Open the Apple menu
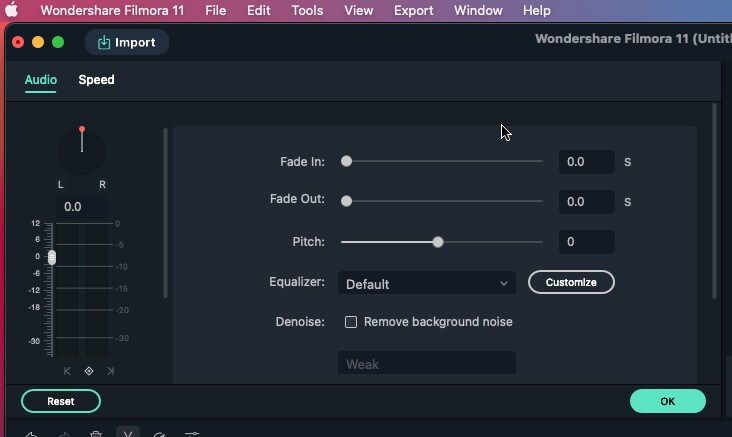This screenshot has width=732, height=437. click(11, 10)
